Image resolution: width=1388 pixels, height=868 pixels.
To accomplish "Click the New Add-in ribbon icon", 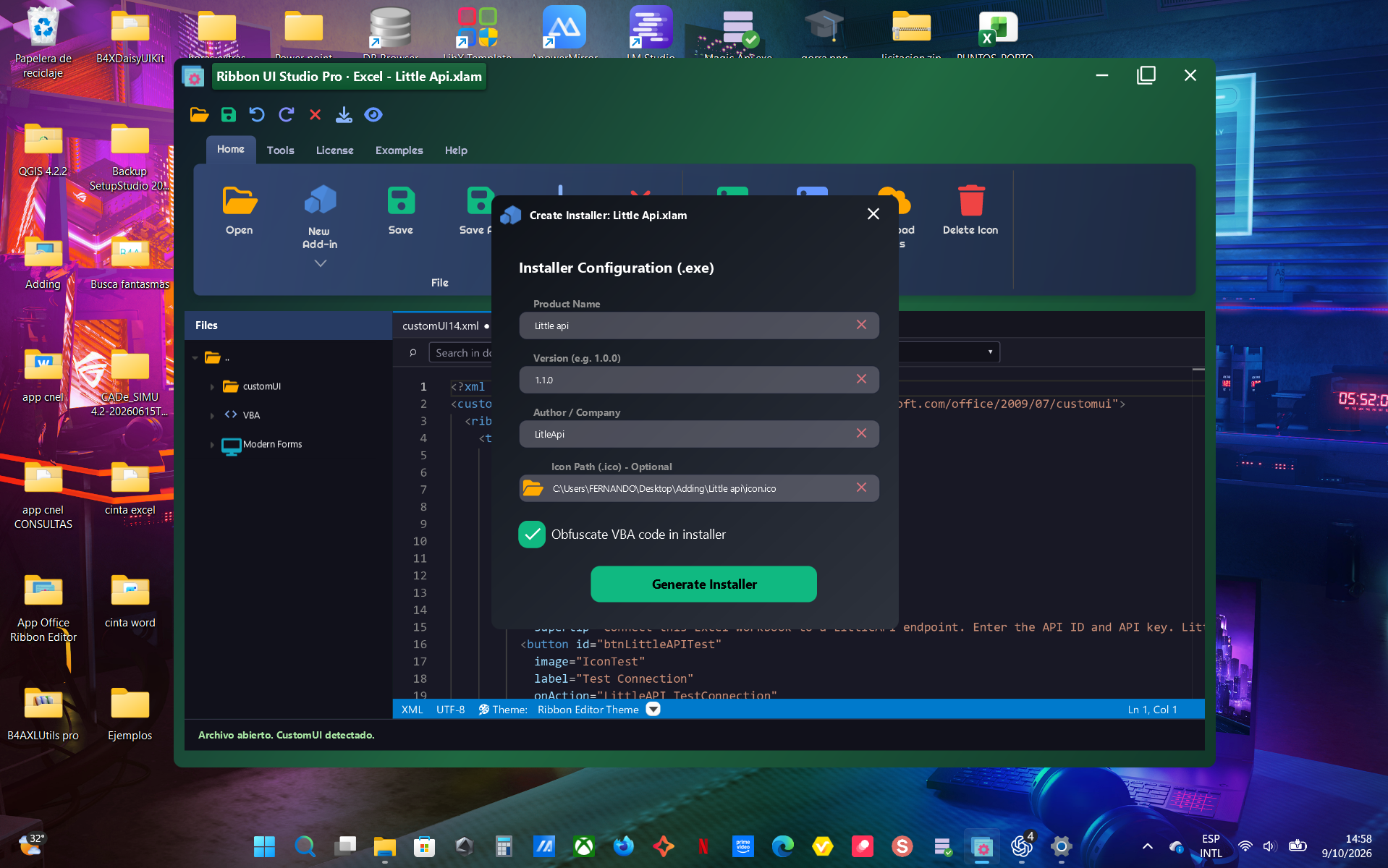I will [320, 200].
